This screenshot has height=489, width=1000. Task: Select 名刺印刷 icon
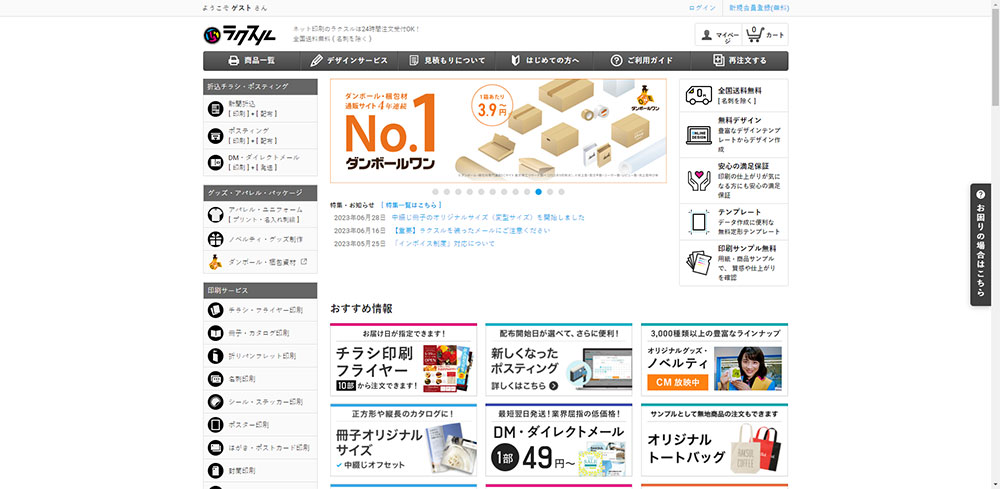coord(216,379)
